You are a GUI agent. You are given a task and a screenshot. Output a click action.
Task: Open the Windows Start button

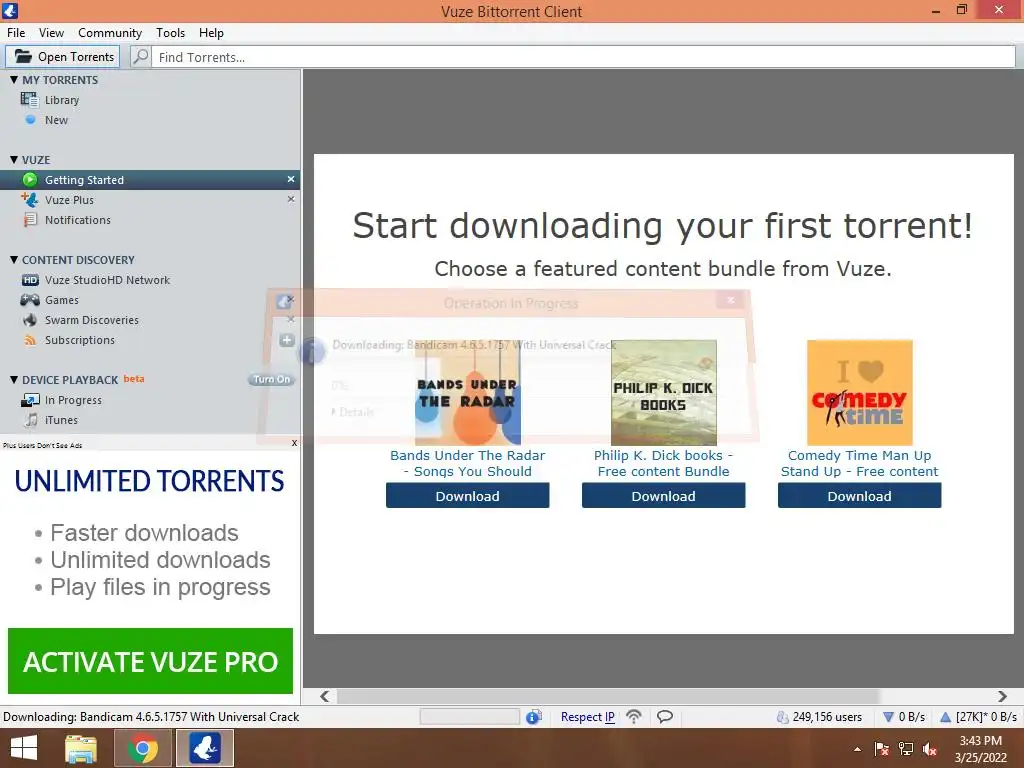24,748
